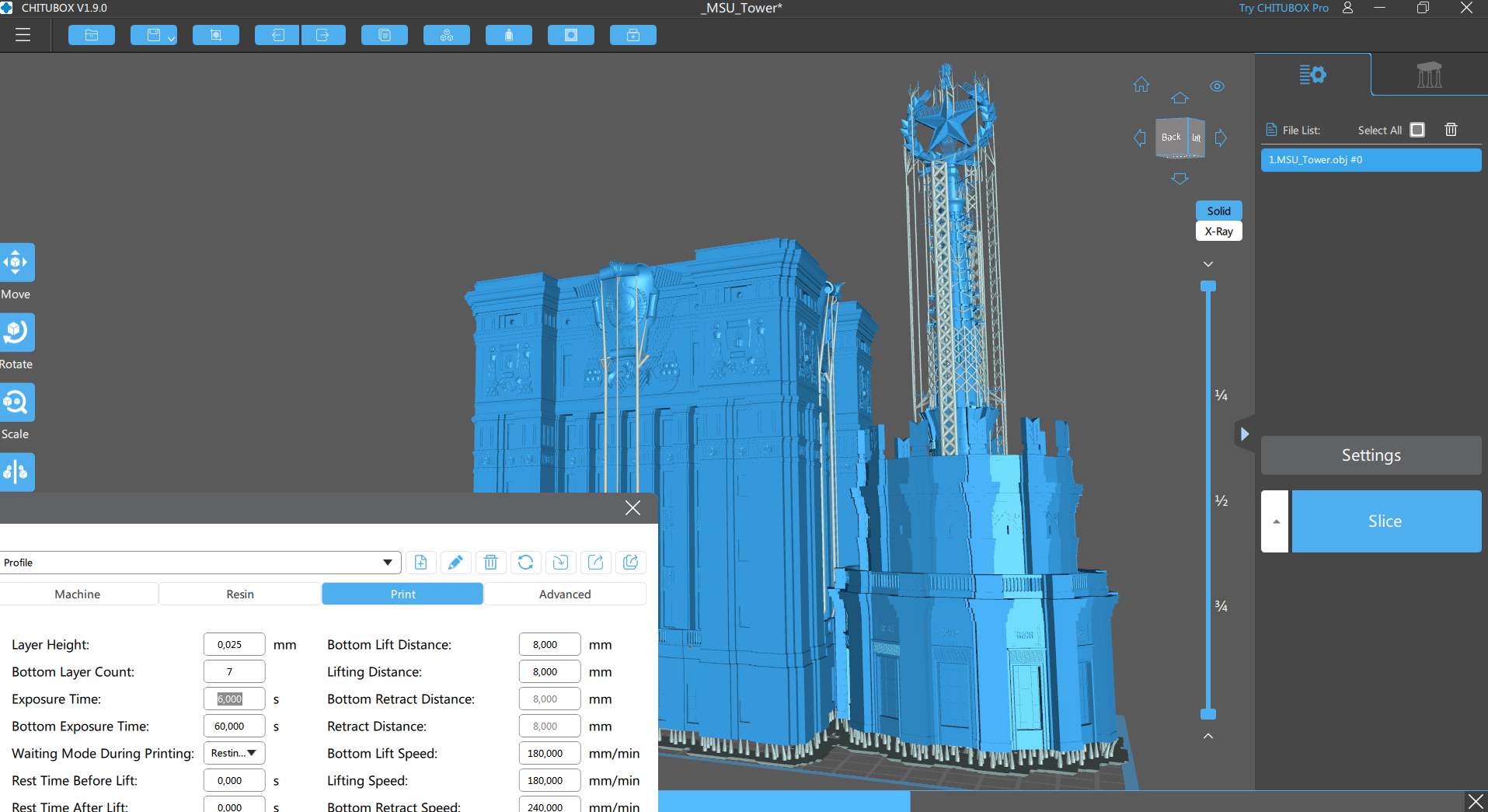The width and height of the screenshot is (1488, 812).
Task: Switch to the Resin tab
Action: (x=239, y=593)
